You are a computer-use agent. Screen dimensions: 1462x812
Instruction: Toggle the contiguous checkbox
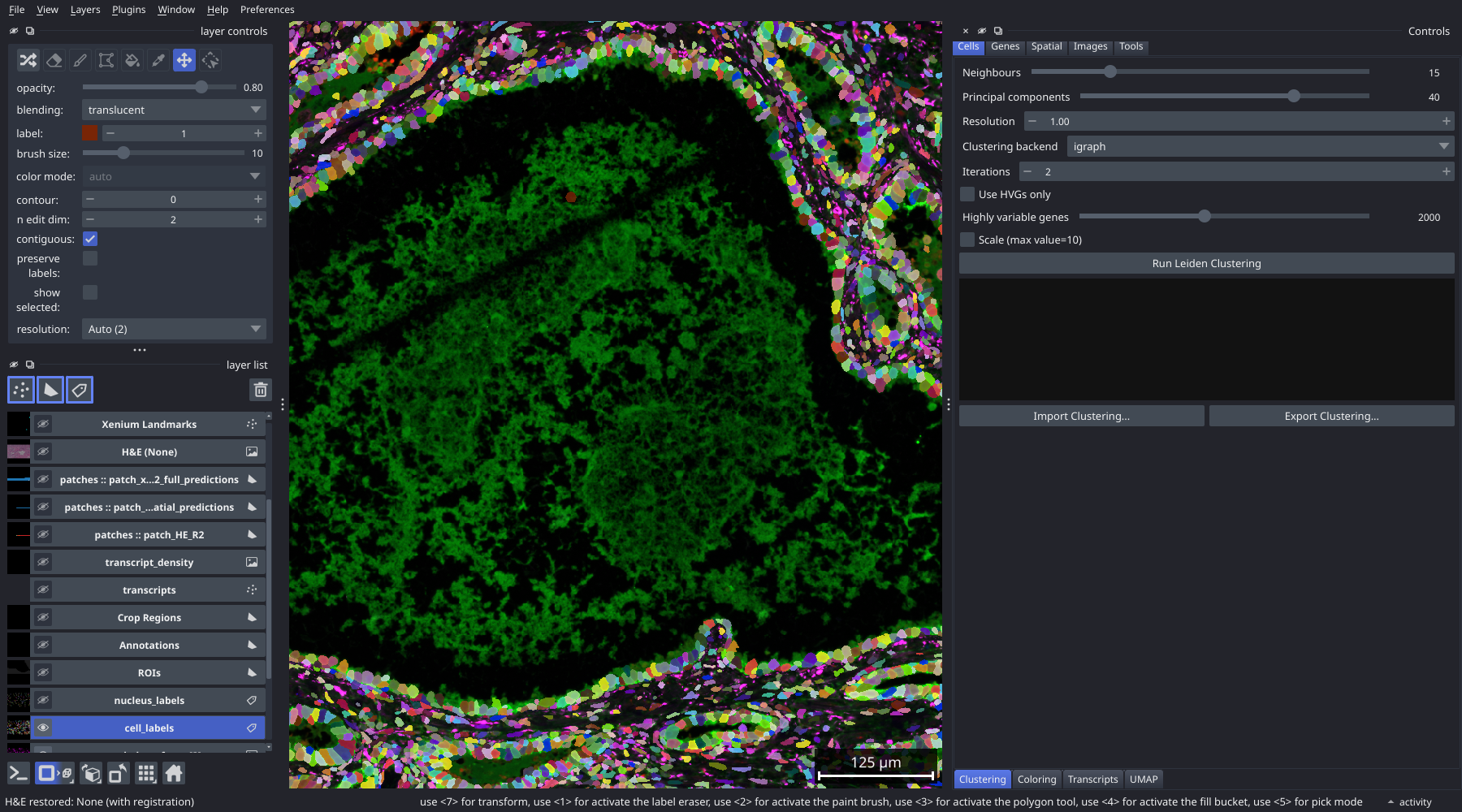pyautogui.click(x=90, y=239)
